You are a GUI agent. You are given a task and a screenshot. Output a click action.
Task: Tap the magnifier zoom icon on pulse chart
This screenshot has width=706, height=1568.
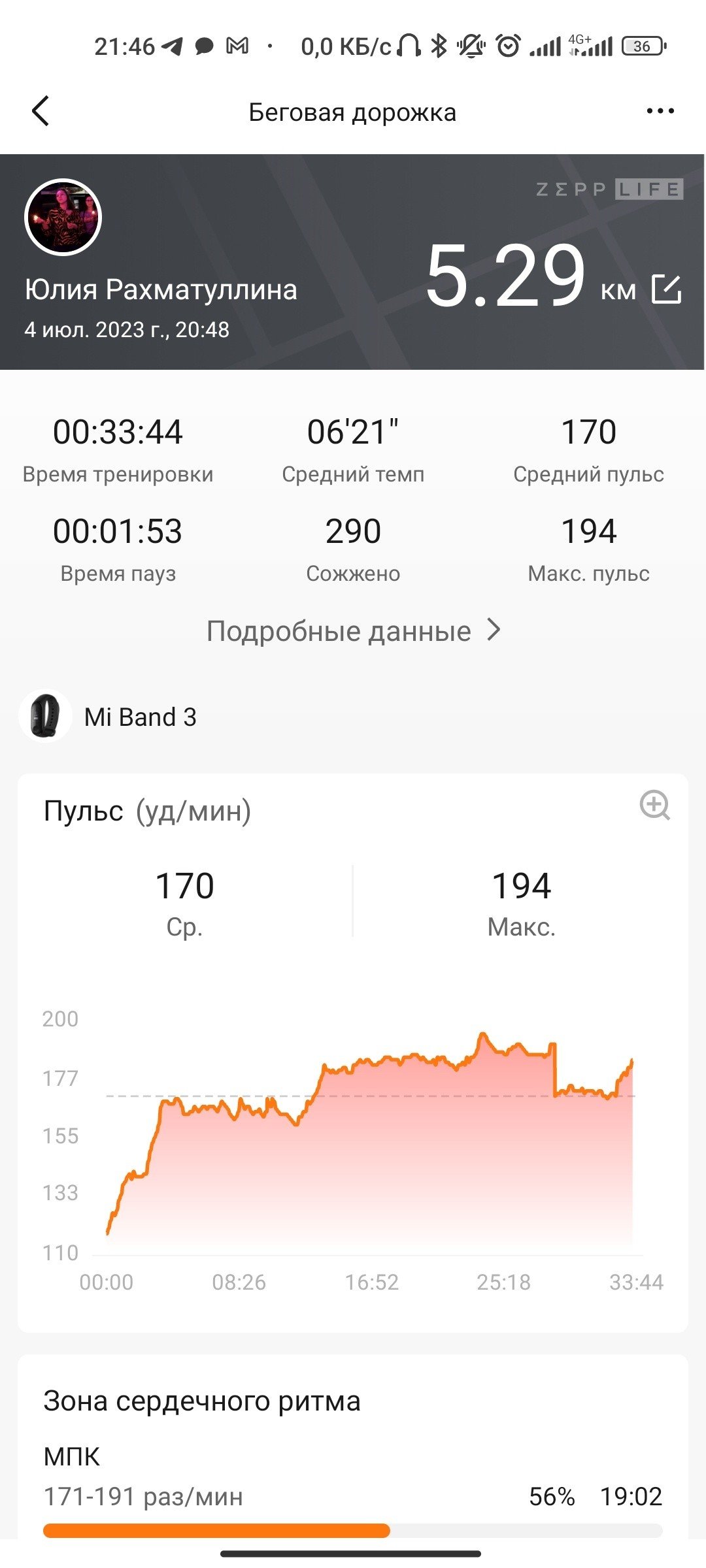click(x=654, y=805)
